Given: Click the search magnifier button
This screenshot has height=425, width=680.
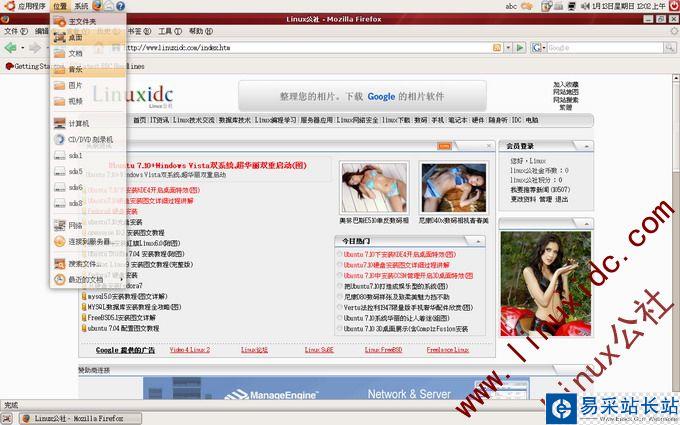Looking at the screenshot, I should [x=670, y=47].
